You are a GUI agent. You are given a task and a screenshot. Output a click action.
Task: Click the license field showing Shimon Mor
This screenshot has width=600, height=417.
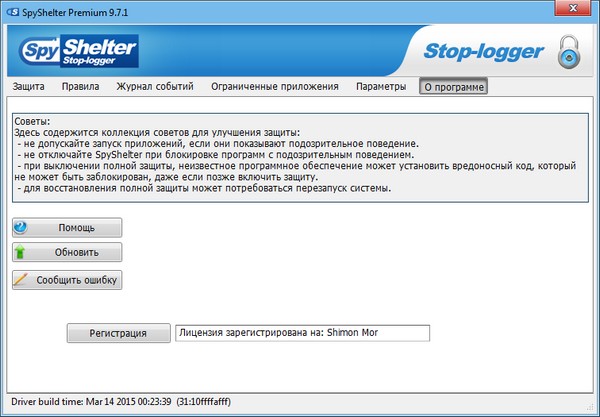tap(300, 333)
